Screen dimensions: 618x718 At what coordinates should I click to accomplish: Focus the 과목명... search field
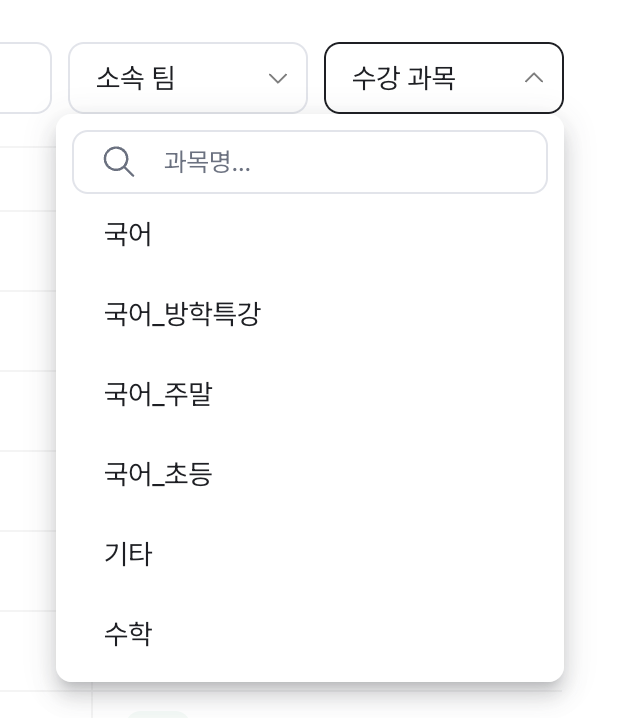coord(310,162)
